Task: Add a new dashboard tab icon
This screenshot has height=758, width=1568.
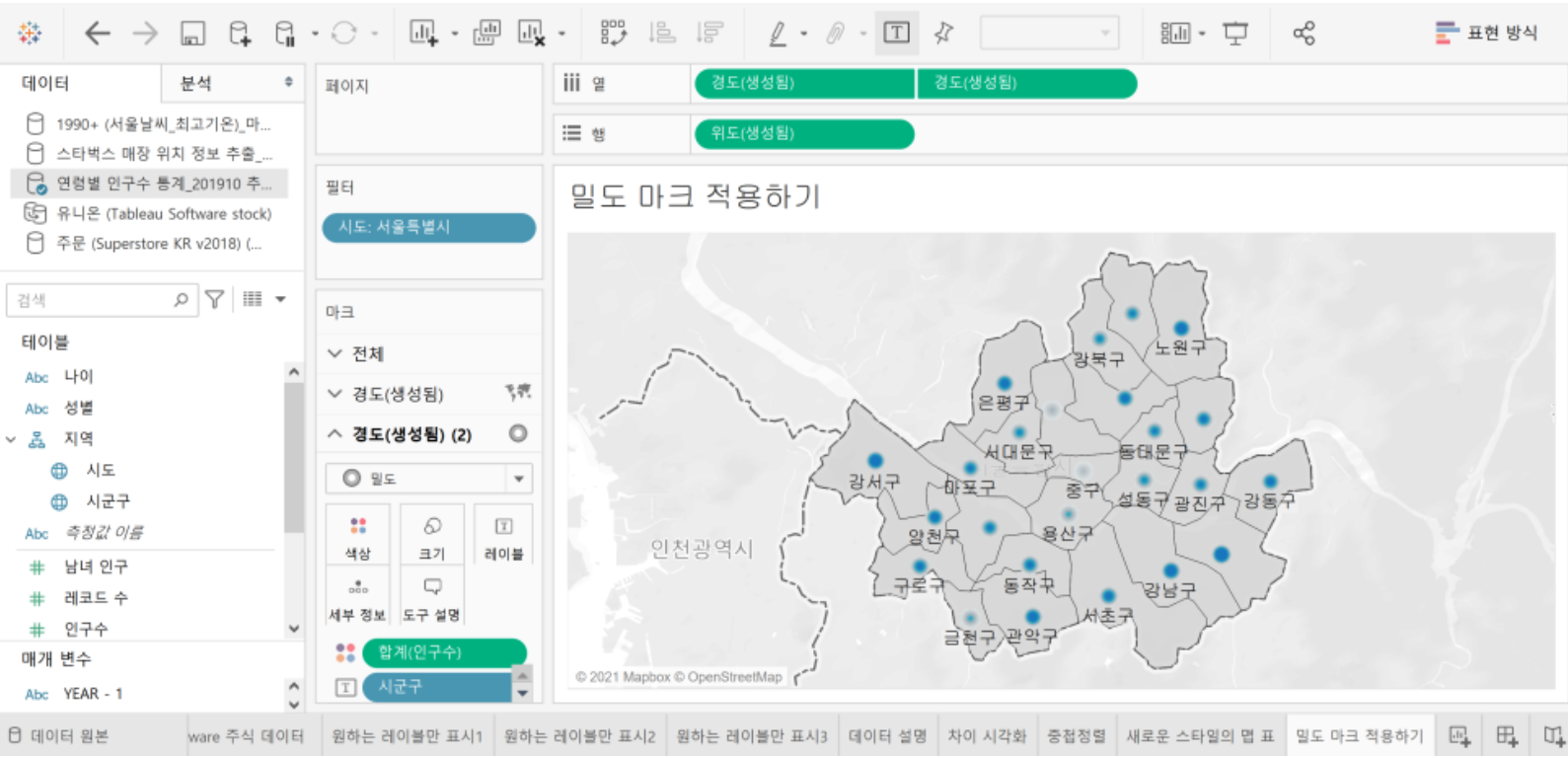Action: 1507,736
